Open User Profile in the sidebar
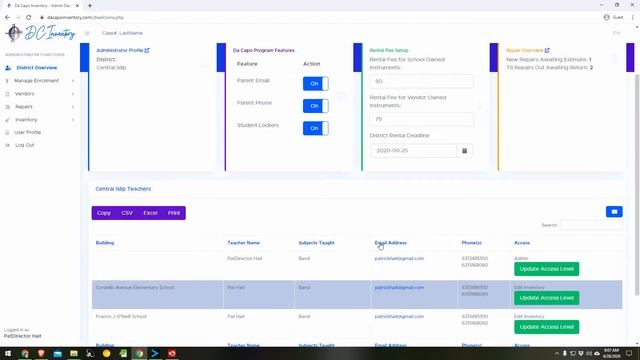 pyautogui.click(x=27, y=133)
